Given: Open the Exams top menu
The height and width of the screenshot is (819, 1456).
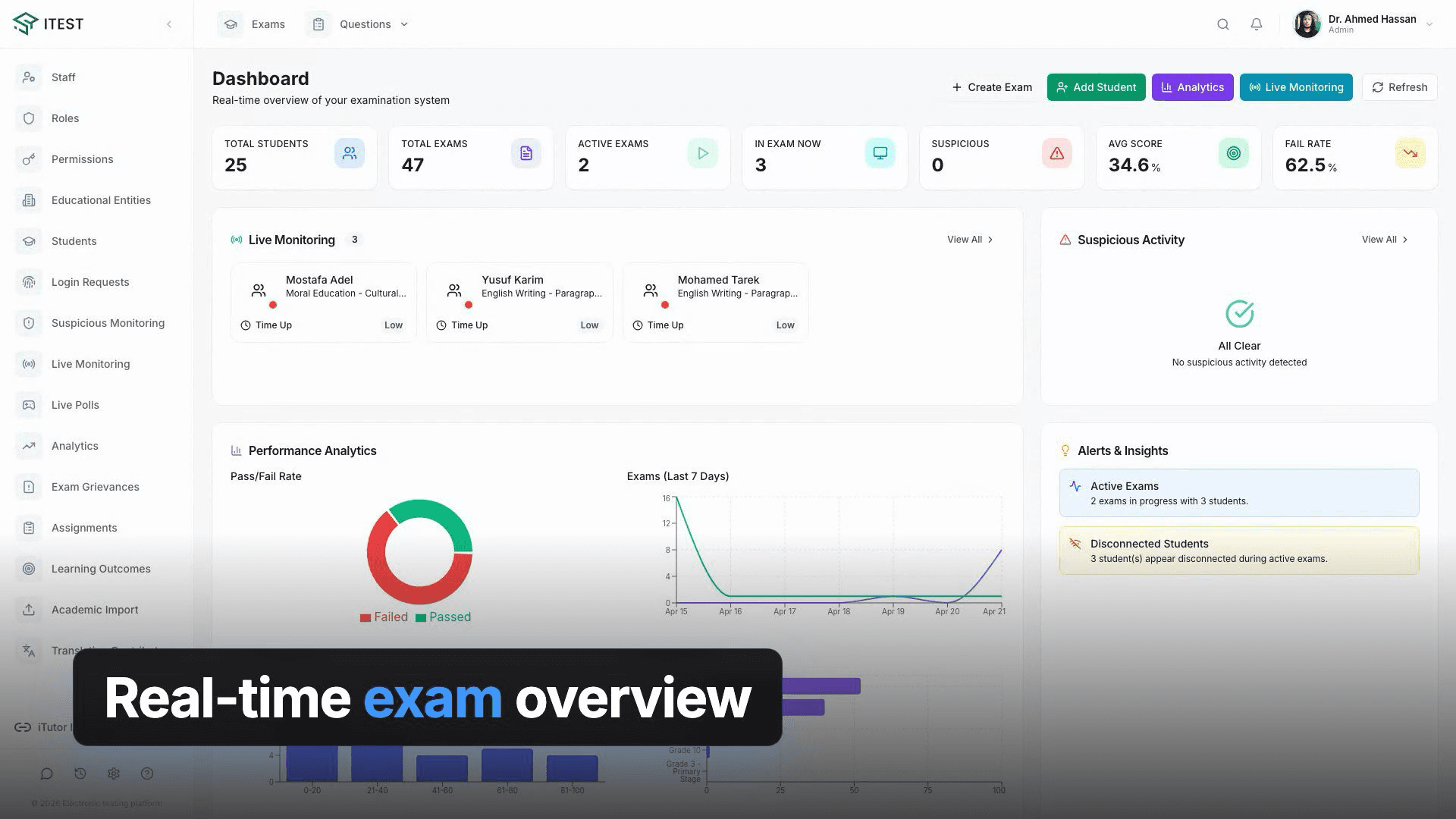Looking at the screenshot, I should [252, 24].
